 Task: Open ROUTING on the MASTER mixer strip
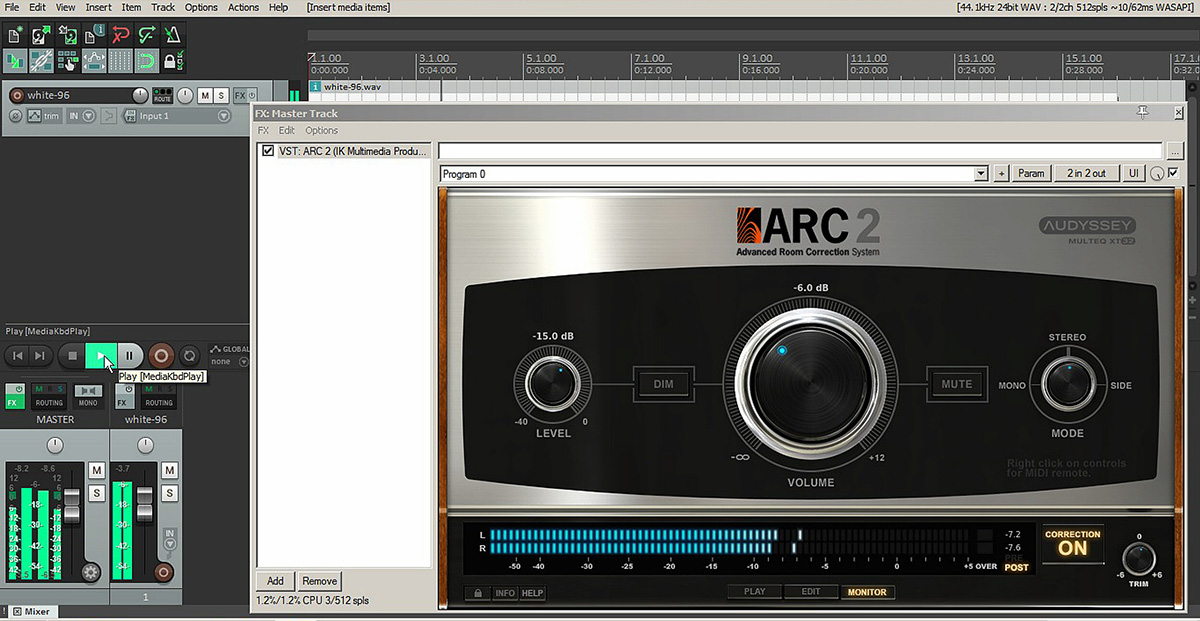point(49,396)
